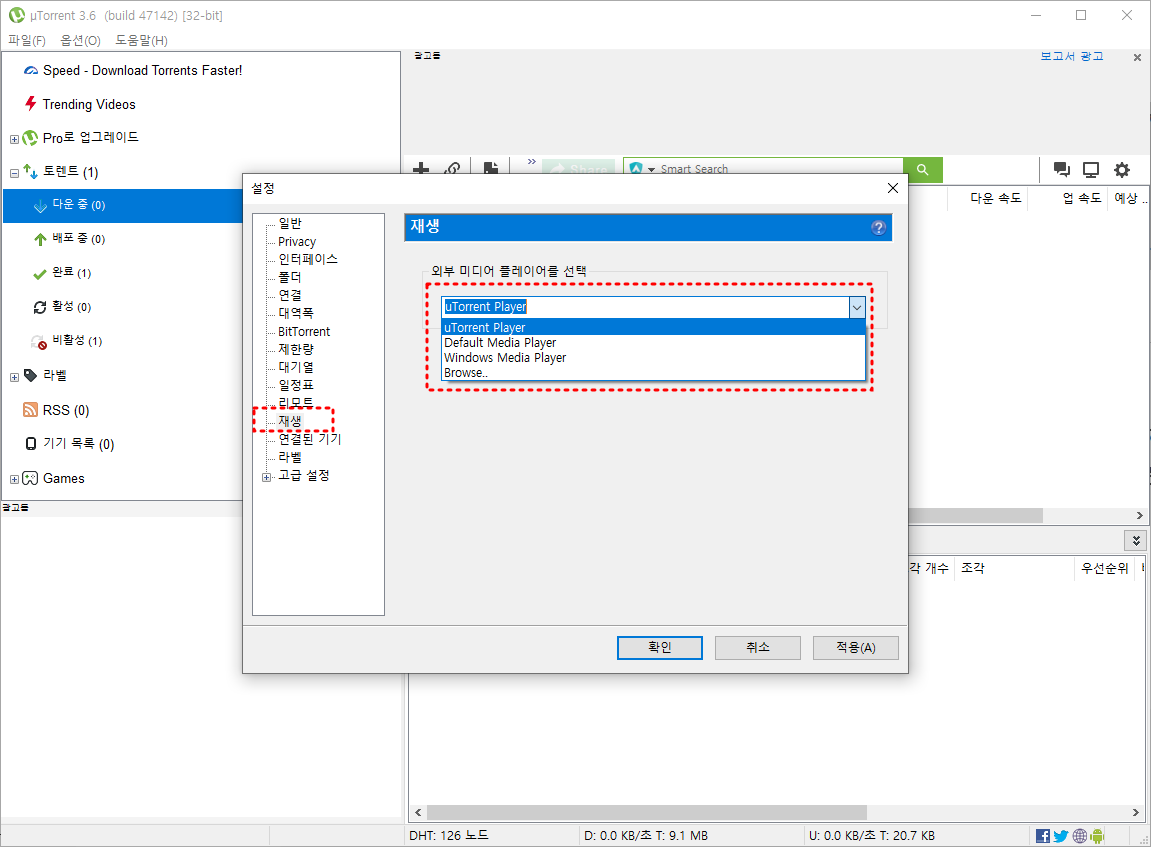Choose Default Media Player option
The width and height of the screenshot is (1151, 847).
[653, 343]
